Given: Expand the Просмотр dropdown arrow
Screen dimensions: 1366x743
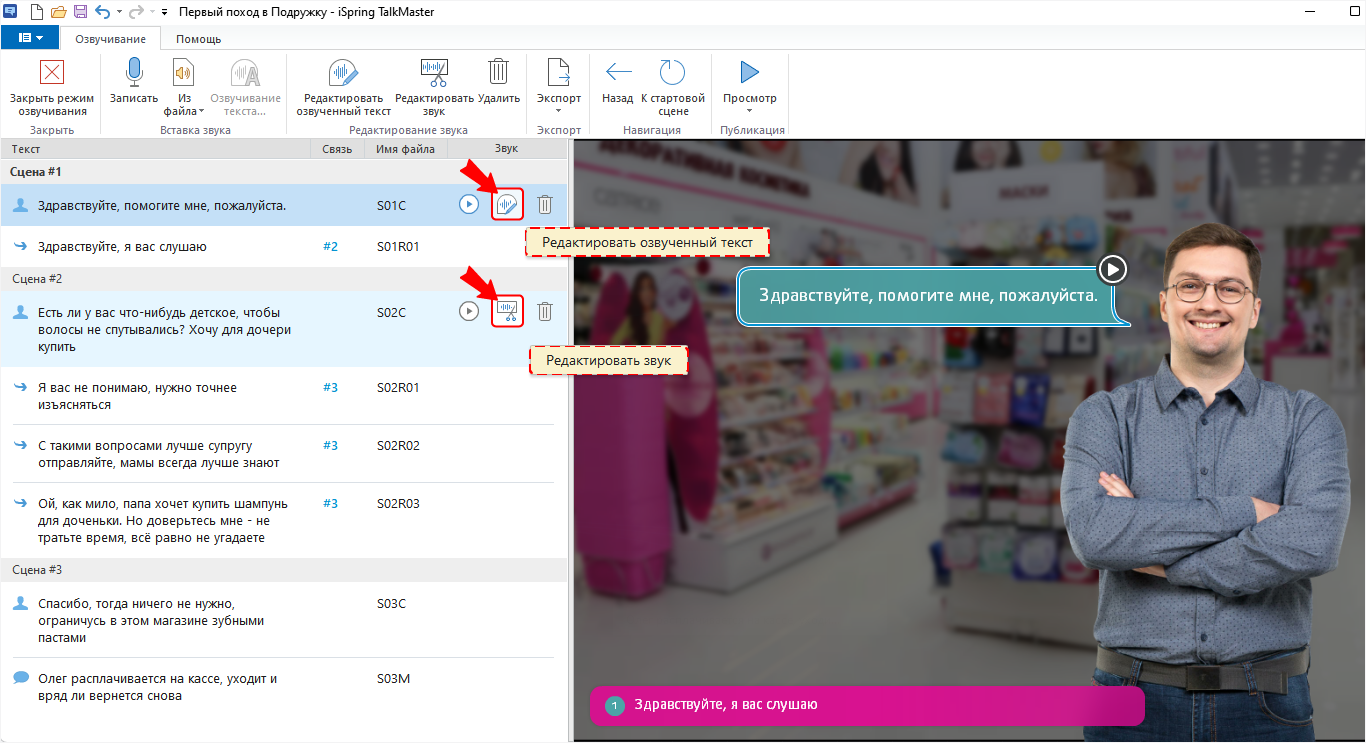Looking at the screenshot, I should 750,110.
